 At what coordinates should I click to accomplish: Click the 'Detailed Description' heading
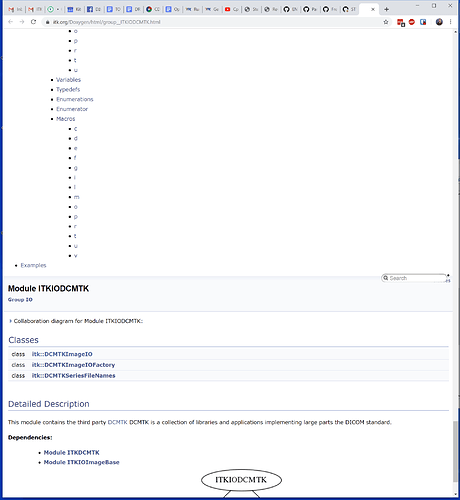coord(49,404)
